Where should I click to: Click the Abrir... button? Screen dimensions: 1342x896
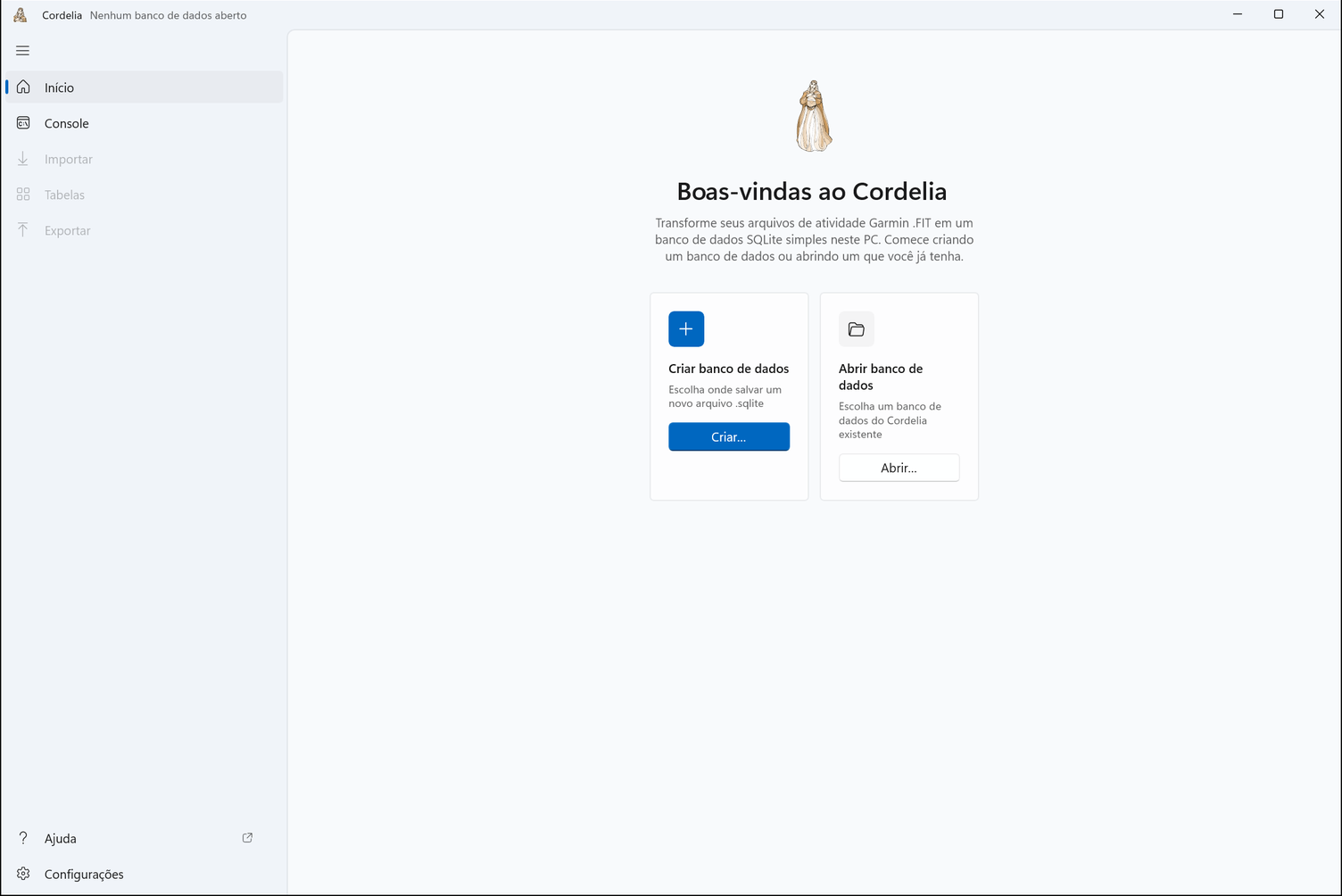(899, 468)
